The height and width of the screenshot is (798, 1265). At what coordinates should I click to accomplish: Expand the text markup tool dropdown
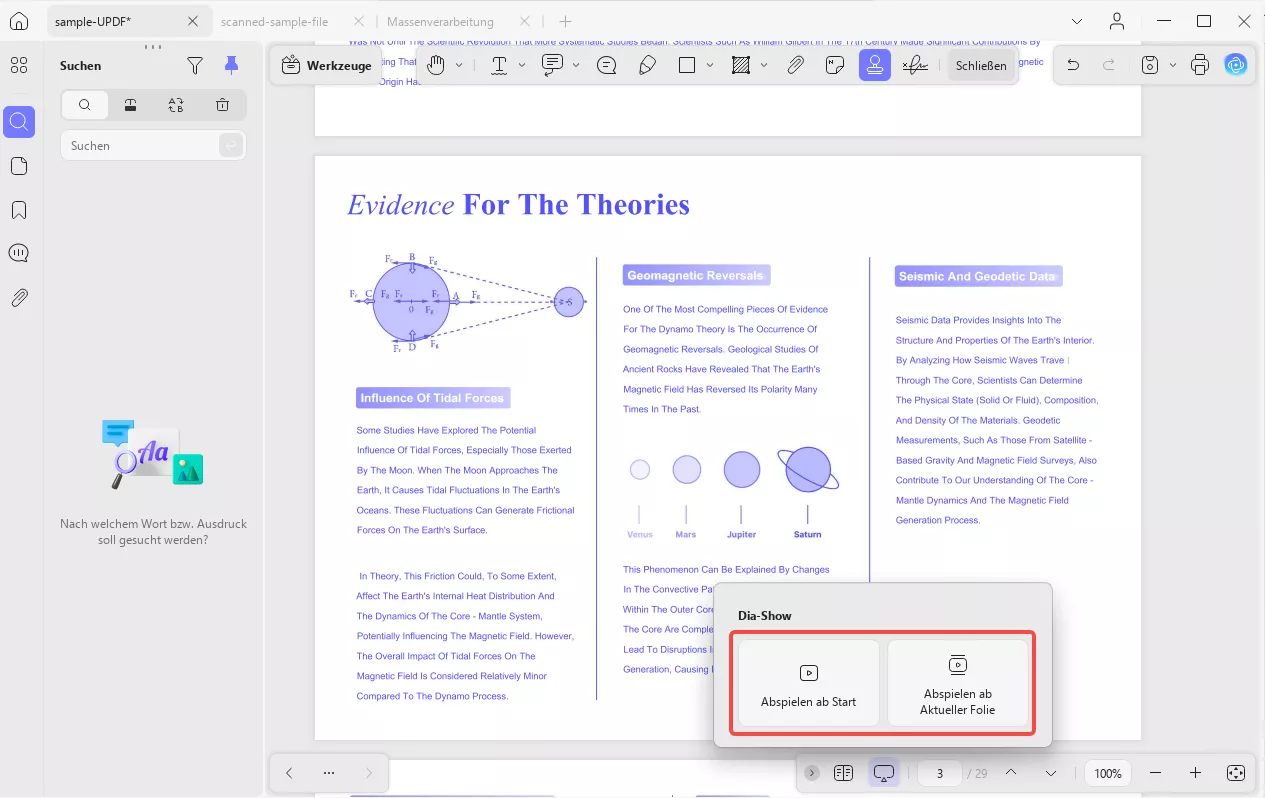click(522, 65)
